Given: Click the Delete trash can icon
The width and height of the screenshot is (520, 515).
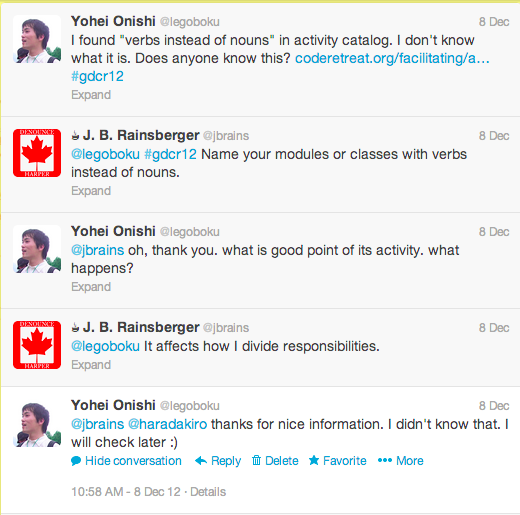Looking at the screenshot, I should click(x=256, y=460).
